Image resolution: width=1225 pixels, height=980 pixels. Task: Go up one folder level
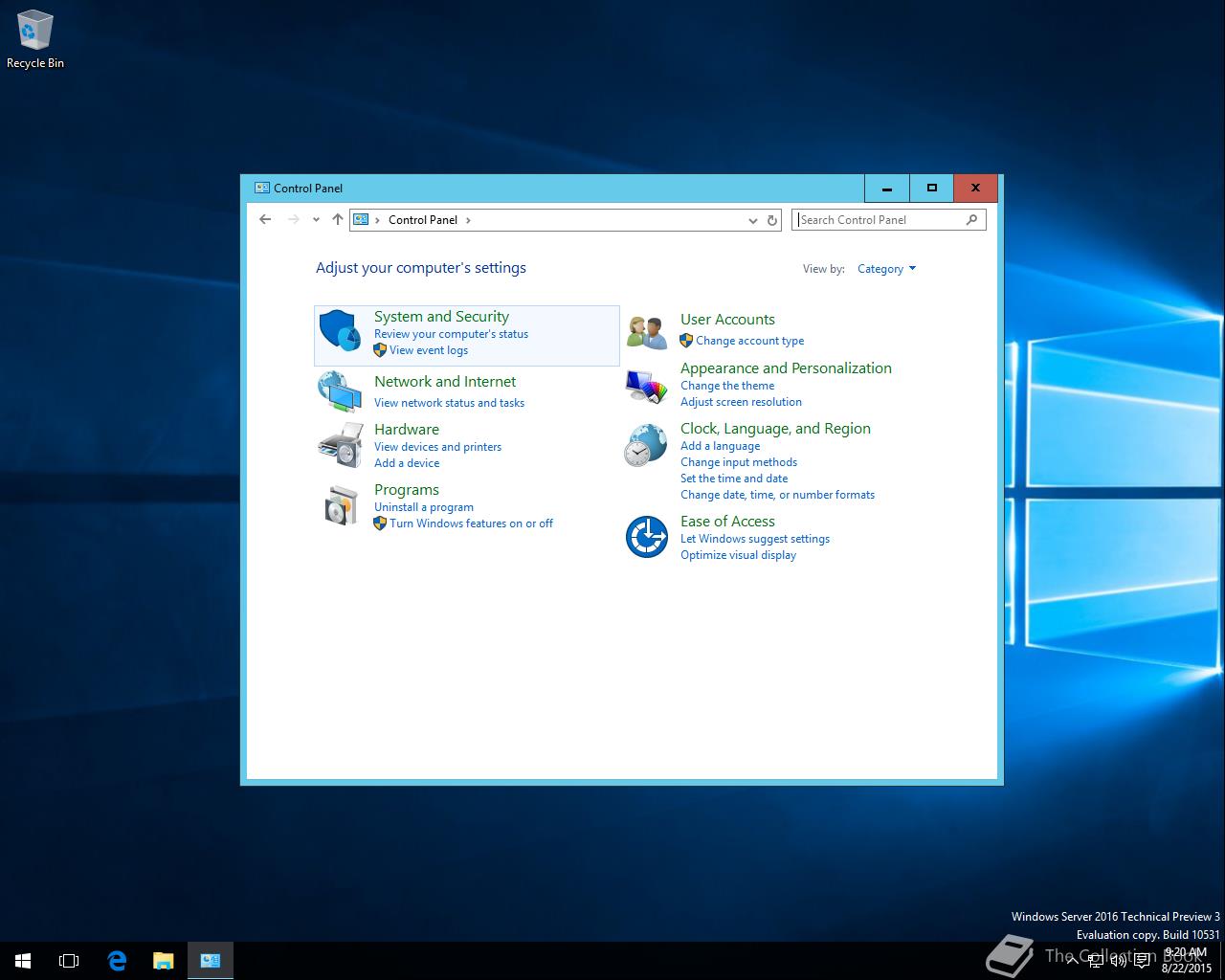pos(337,219)
